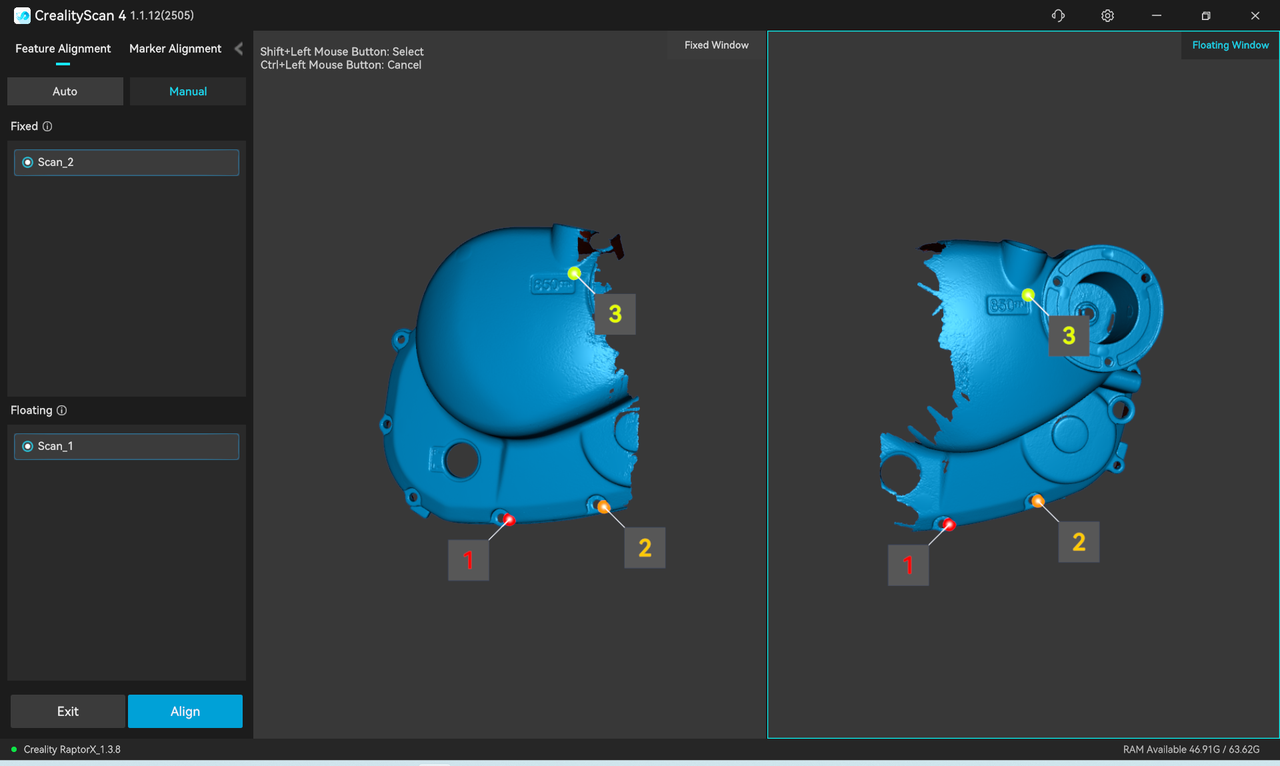Collapse the left panel with arrow
Screen dimensions: 1280x766
click(238, 49)
